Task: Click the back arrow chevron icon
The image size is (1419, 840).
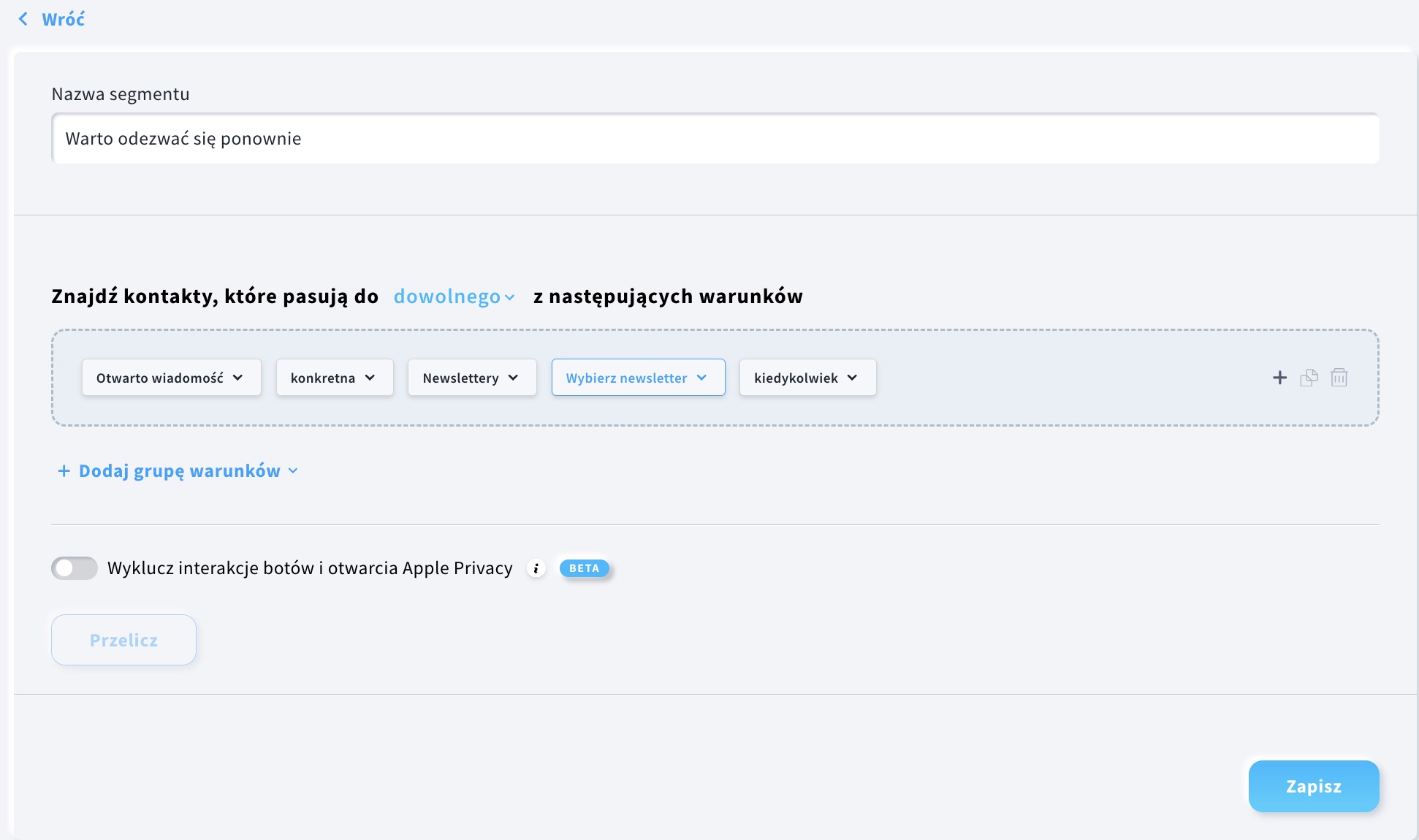Action: tap(23, 19)
